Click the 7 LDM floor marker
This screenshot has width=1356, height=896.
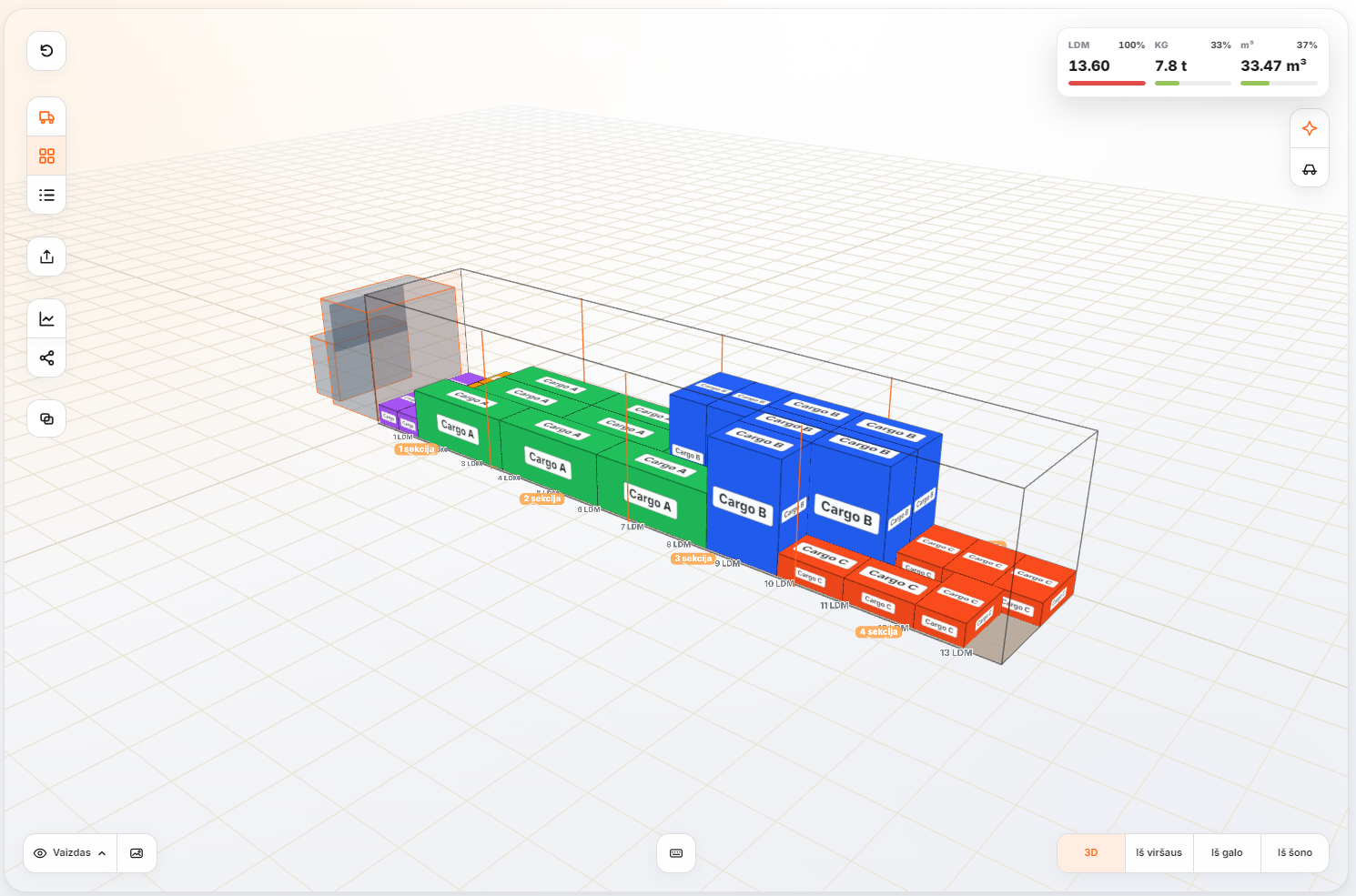click(632, 527)
